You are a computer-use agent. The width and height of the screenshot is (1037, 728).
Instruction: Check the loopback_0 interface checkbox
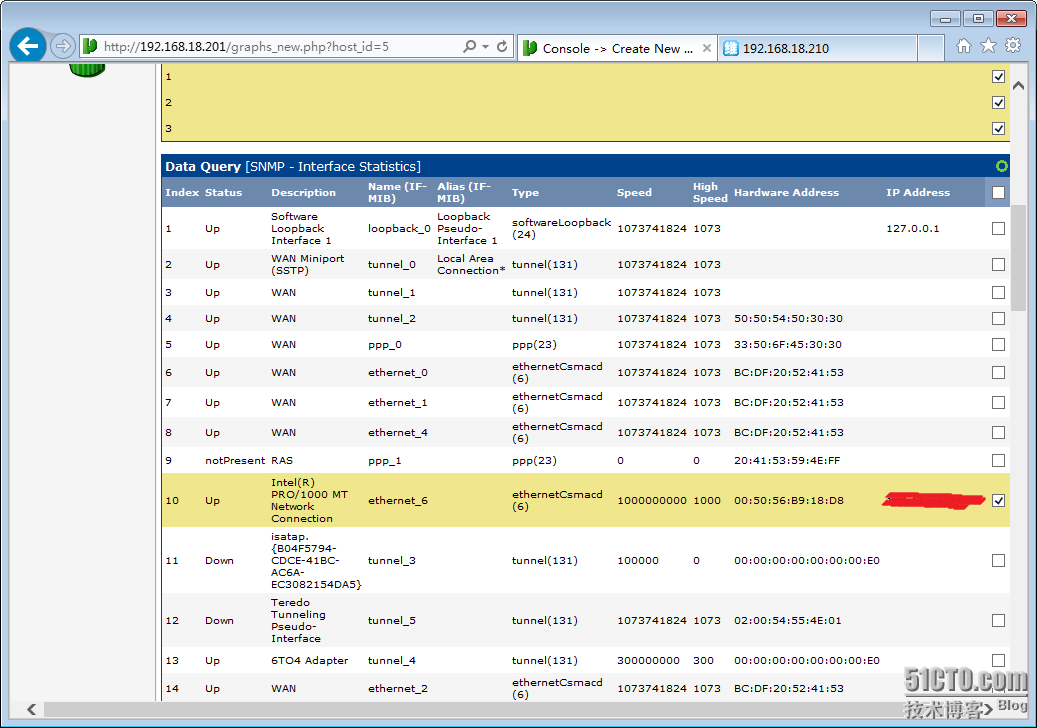(999, 228)
